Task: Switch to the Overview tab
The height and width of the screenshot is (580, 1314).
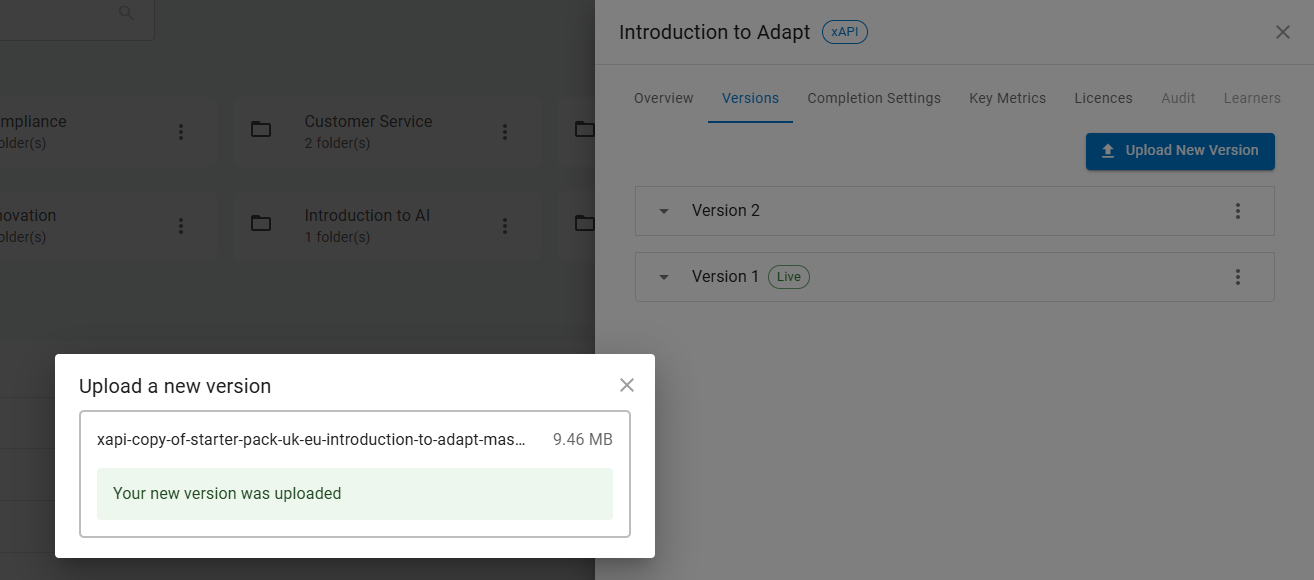Action: tap(663, 98)
